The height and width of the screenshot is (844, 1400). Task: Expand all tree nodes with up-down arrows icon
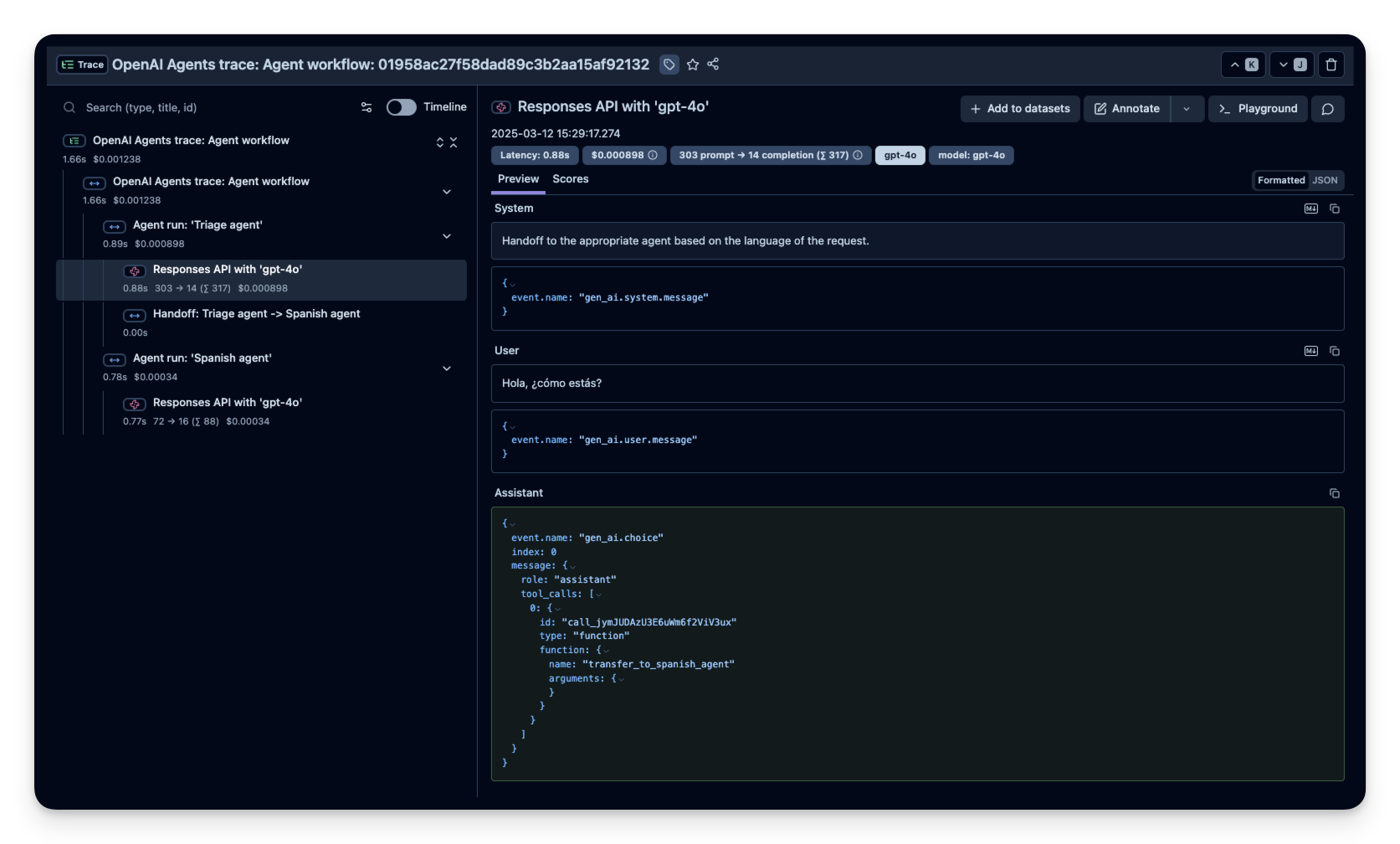[440, 142]
